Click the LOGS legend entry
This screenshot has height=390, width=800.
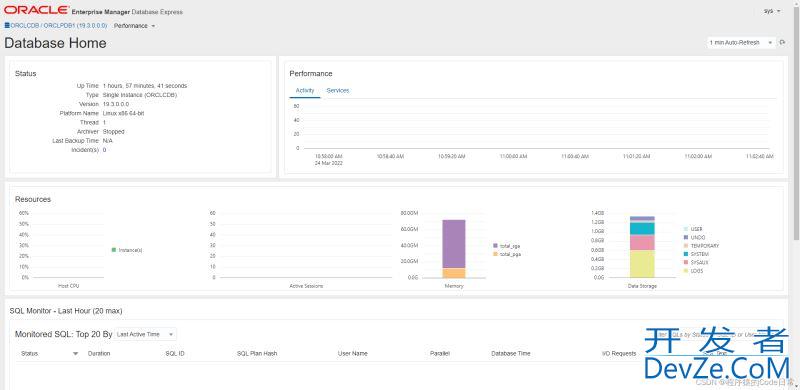coord(693,271)
